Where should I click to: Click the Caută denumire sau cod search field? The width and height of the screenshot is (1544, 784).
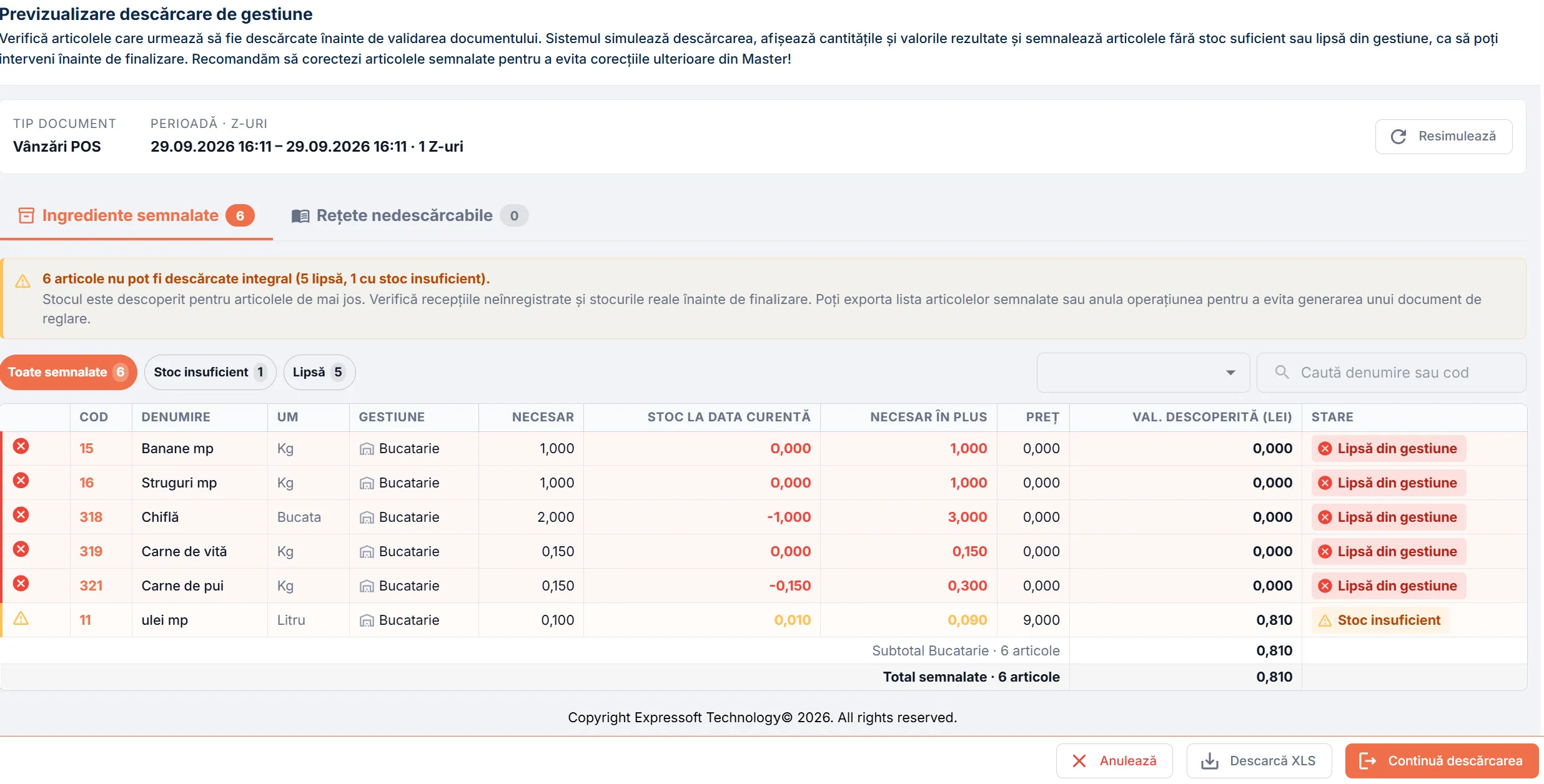click(x=1391, y=373)
